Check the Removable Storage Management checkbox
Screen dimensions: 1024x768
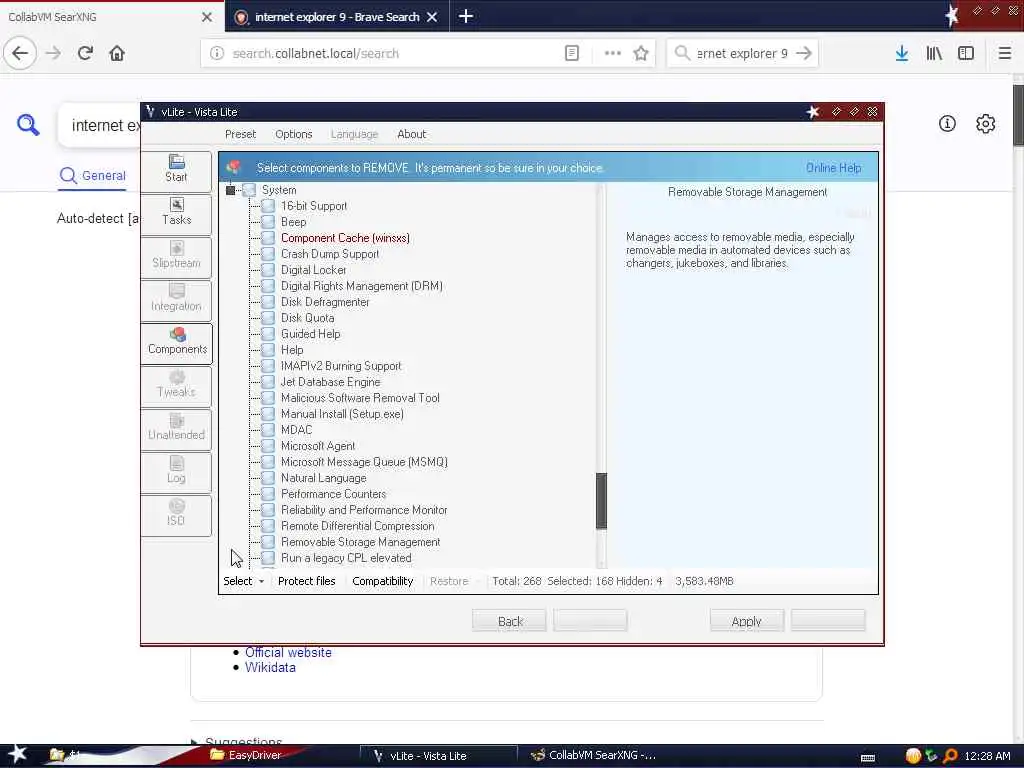tap(268, 542)
